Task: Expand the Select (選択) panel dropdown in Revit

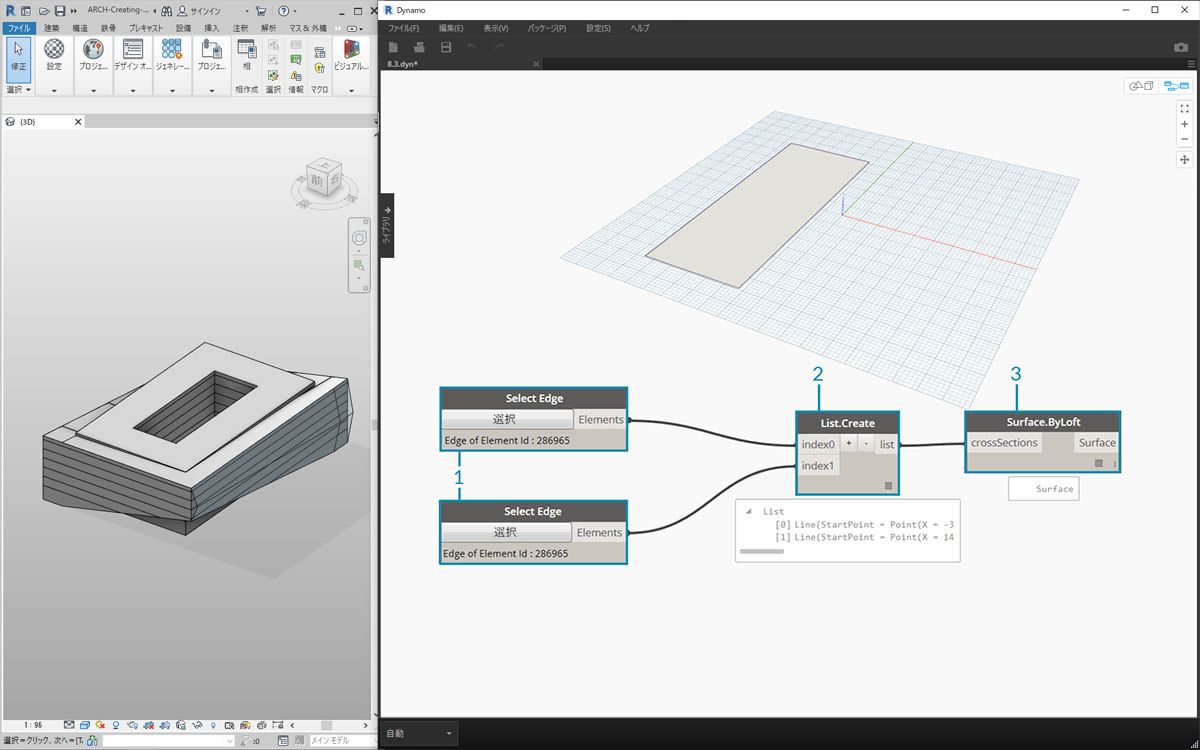Action: pyautogui.click(x=27, y=89)
